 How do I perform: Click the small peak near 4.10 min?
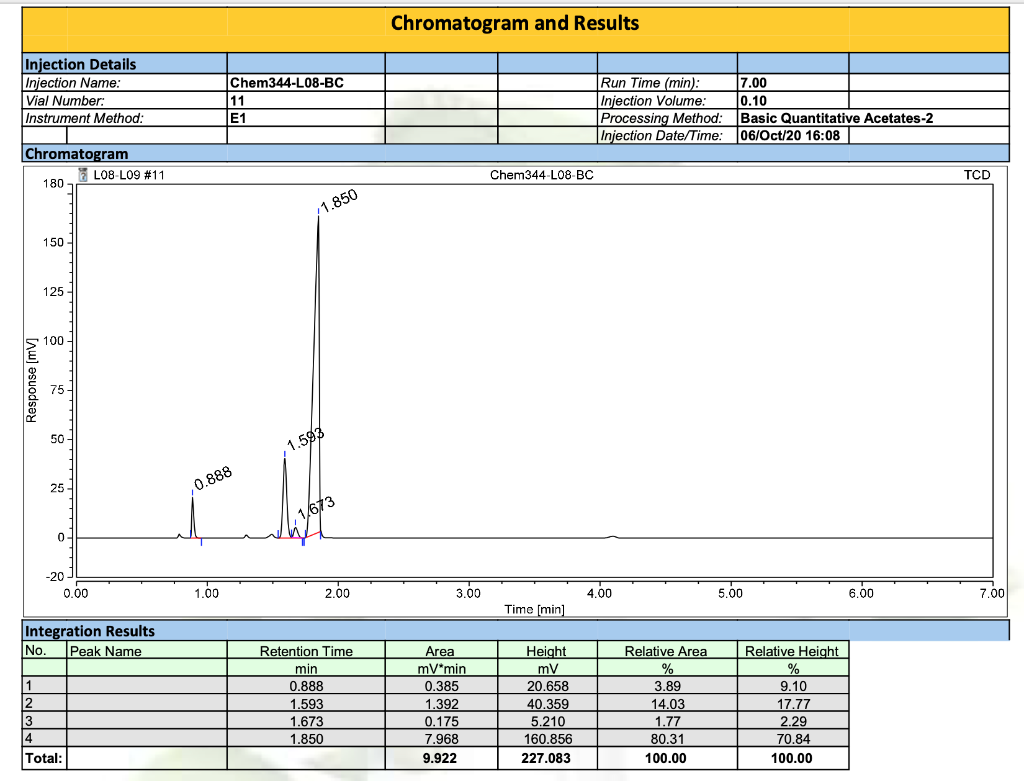(x=613, y=537)
